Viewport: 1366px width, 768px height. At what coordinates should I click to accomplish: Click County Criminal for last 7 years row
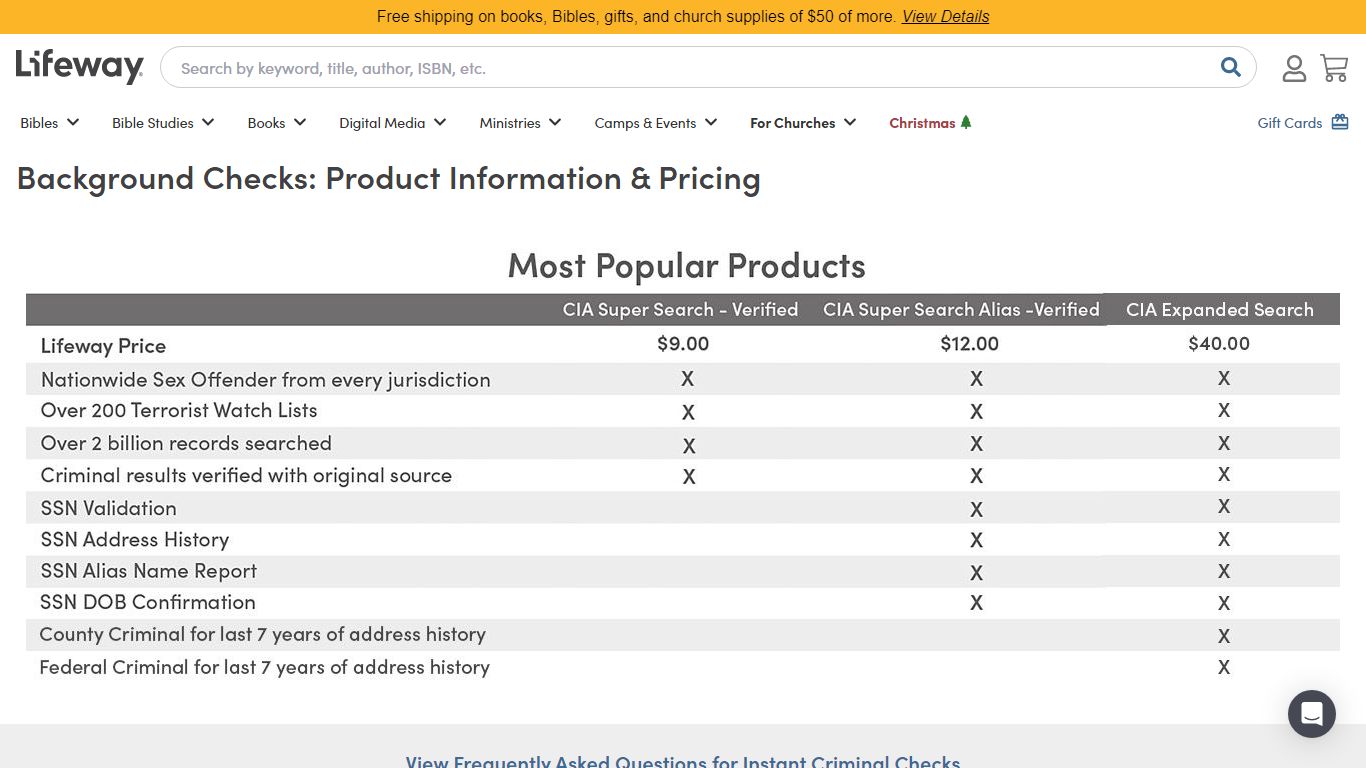click(x=263, y=634)
